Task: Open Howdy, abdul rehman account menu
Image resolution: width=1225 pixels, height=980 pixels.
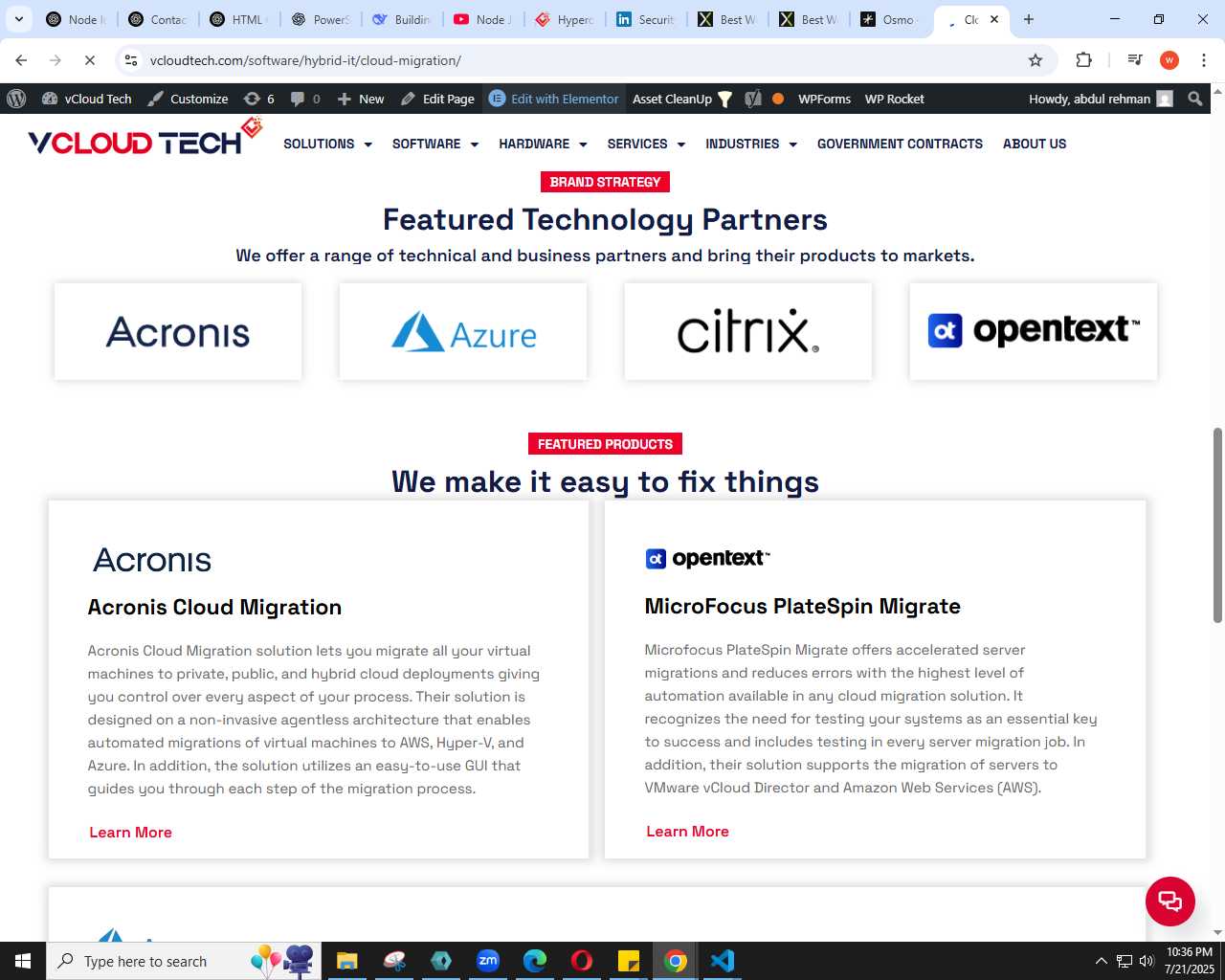Action: click(1101, 99)
